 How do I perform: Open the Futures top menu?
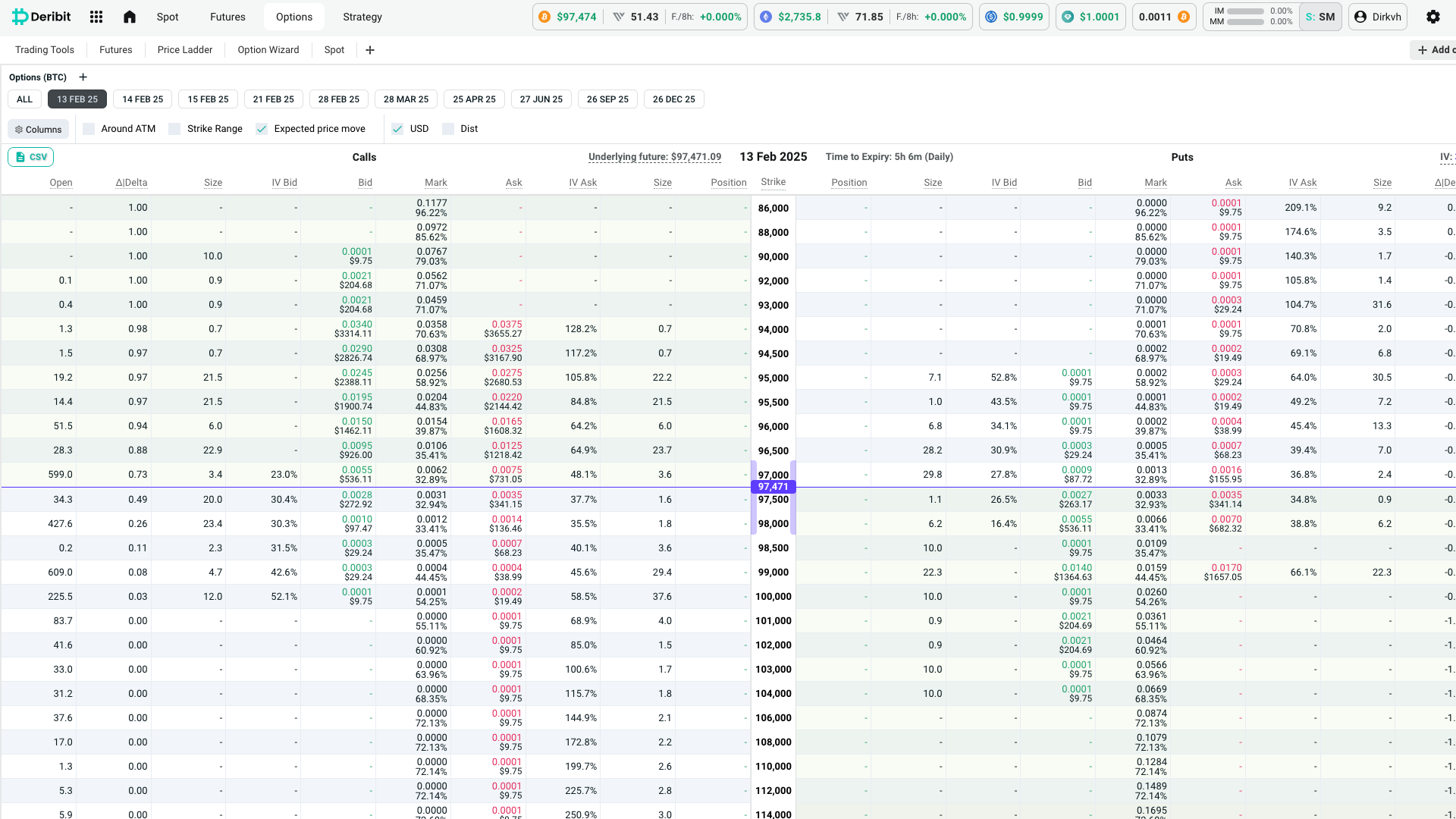pyautogui.click(x=227, y=17)
